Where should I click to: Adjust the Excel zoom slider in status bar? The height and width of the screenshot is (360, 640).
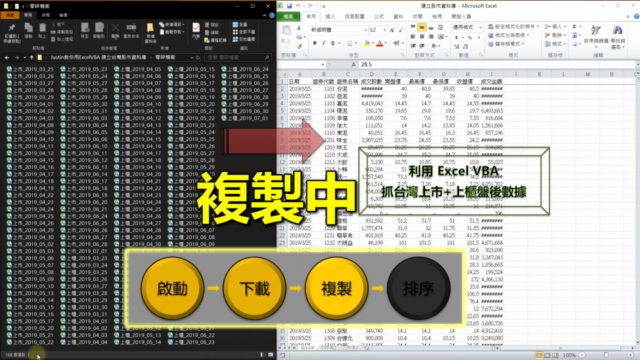pyautogui.click(x=606, y=356)
